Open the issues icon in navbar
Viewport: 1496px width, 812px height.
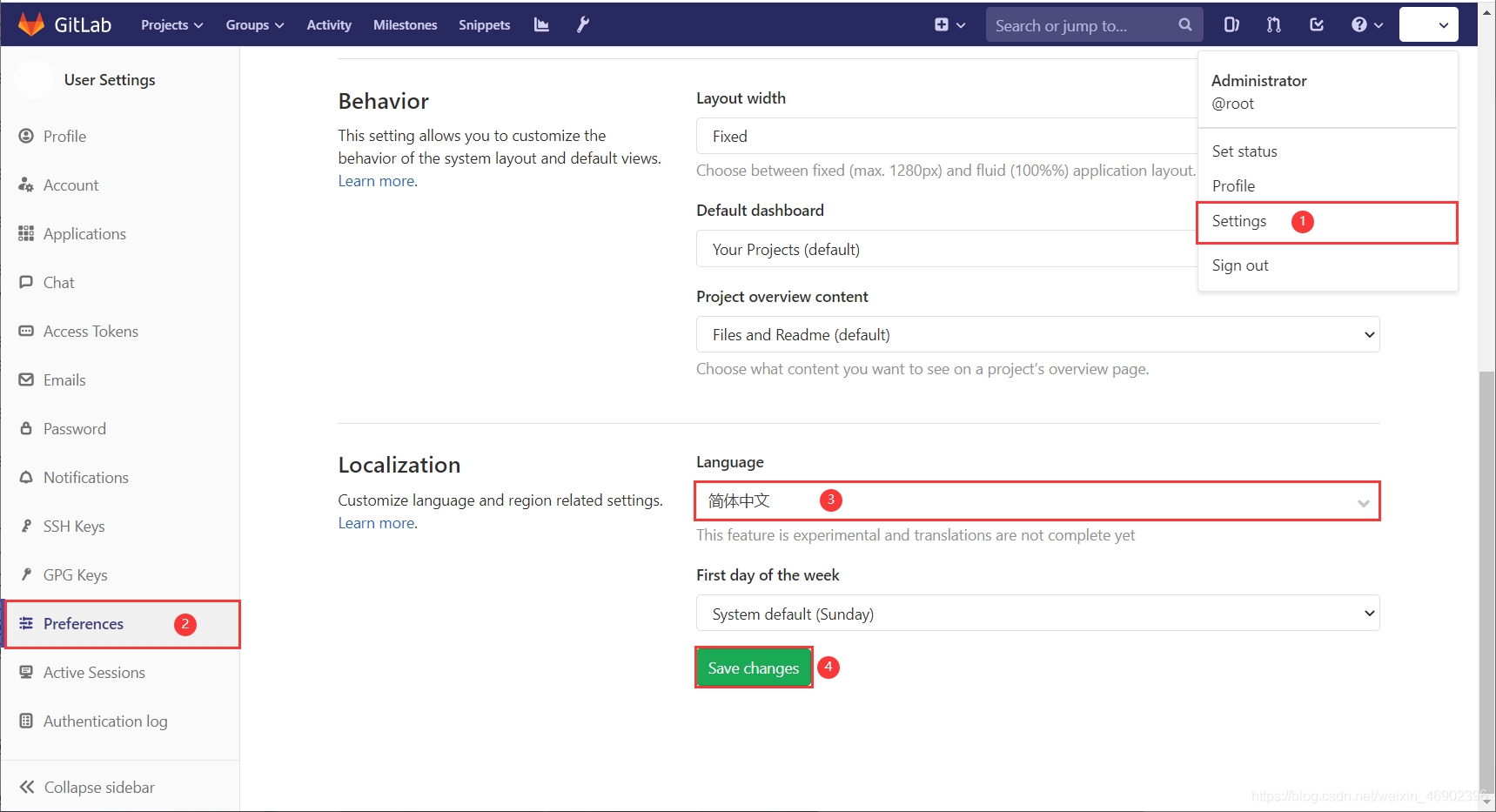pos(1231,24)
